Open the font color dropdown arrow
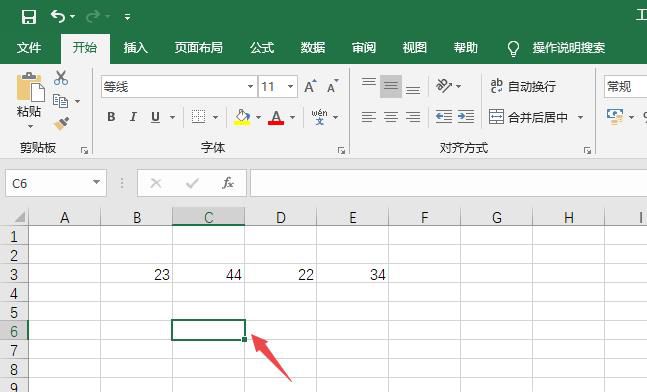This screenshot has width=647, height=392. (293, 118)
